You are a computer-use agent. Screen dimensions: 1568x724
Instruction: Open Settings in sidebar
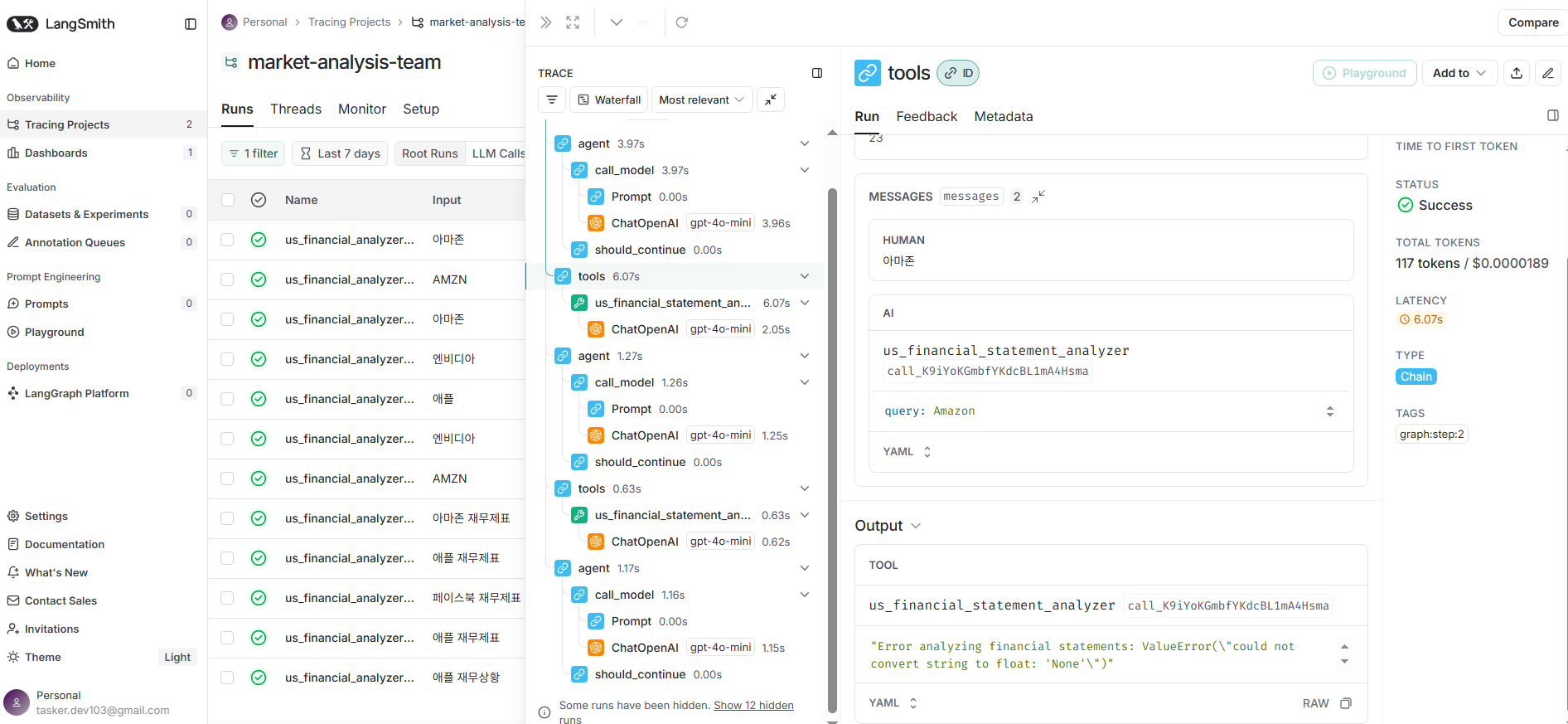point(46,516)
